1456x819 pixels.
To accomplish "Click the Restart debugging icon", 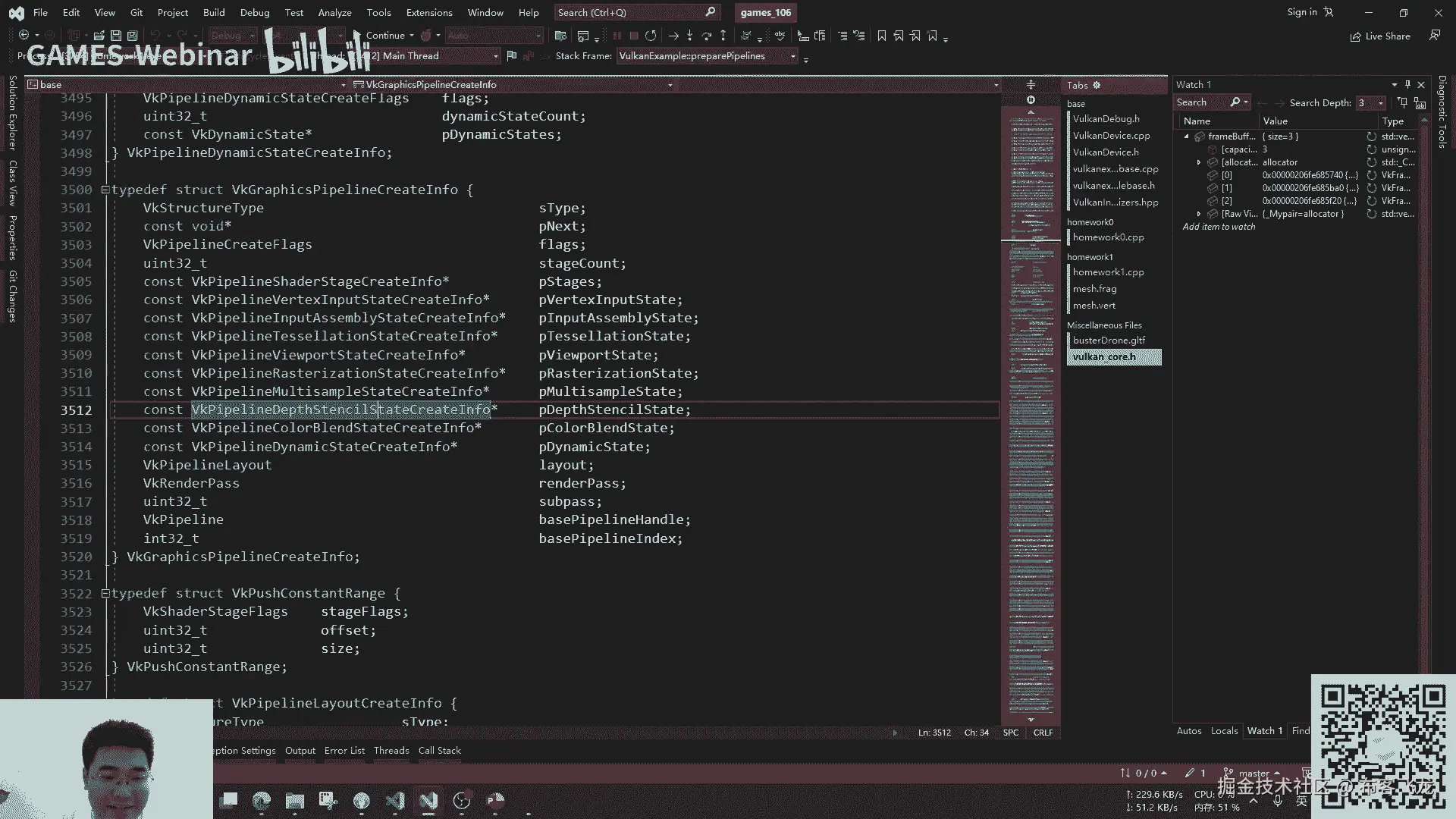I will (x=651, y=36).
